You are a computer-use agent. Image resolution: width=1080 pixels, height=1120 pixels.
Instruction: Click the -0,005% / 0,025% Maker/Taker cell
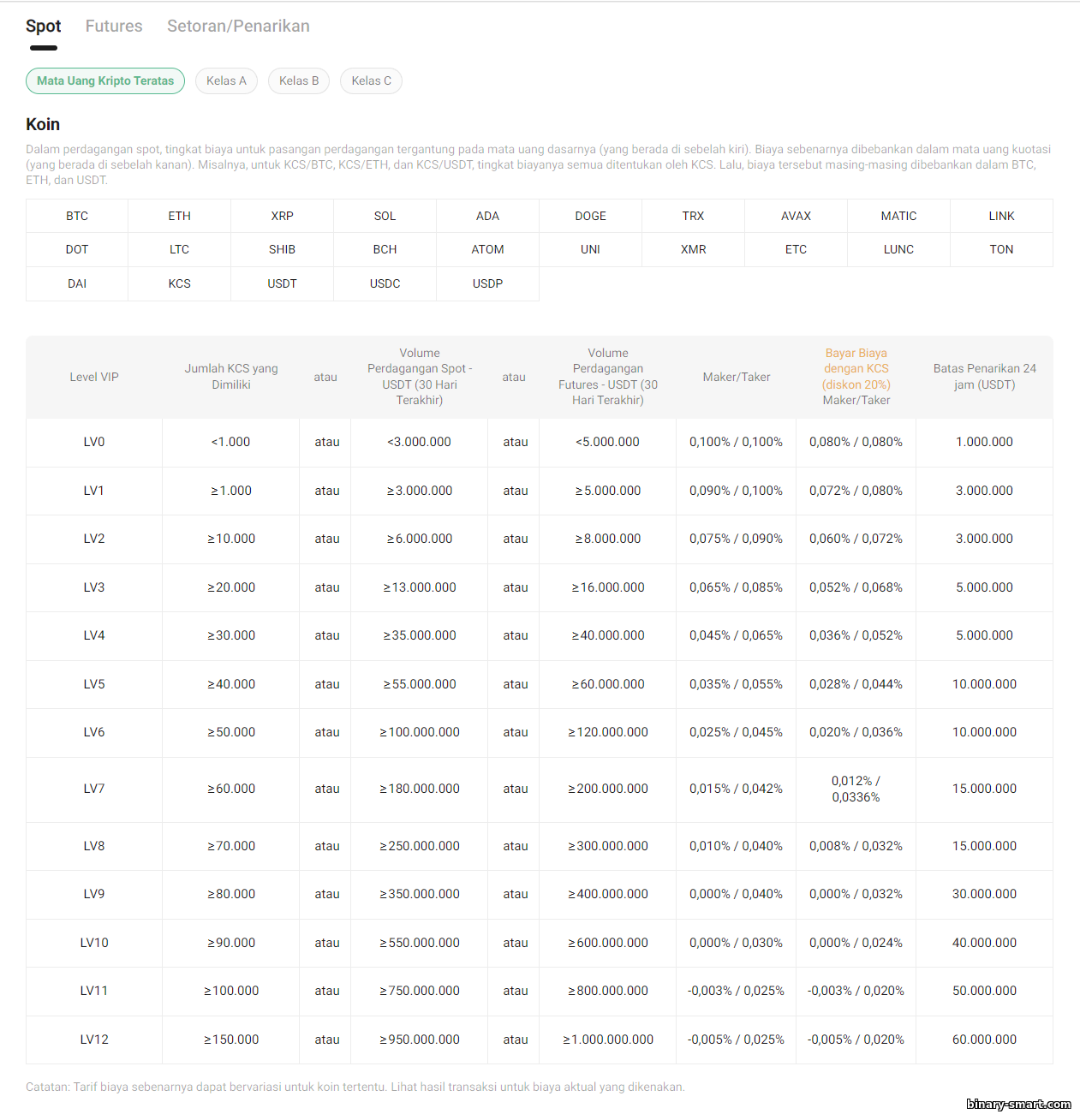point(737,1040)
